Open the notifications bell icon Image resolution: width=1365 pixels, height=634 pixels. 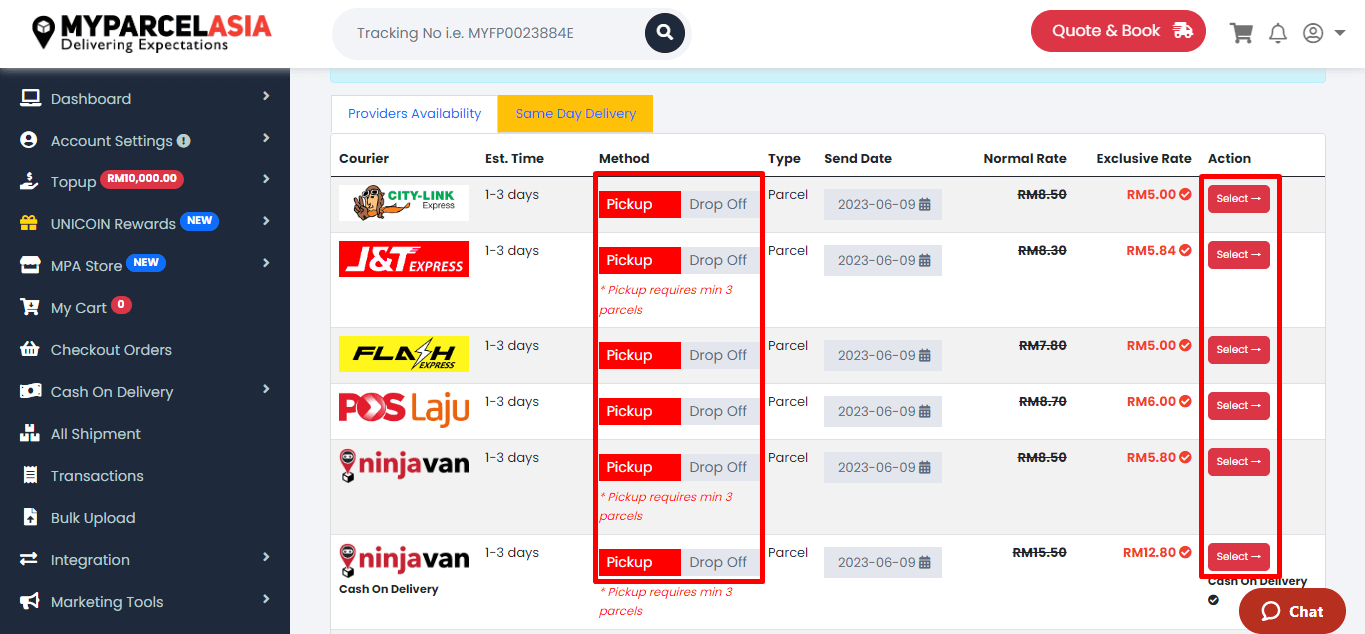click(1278, 33)
